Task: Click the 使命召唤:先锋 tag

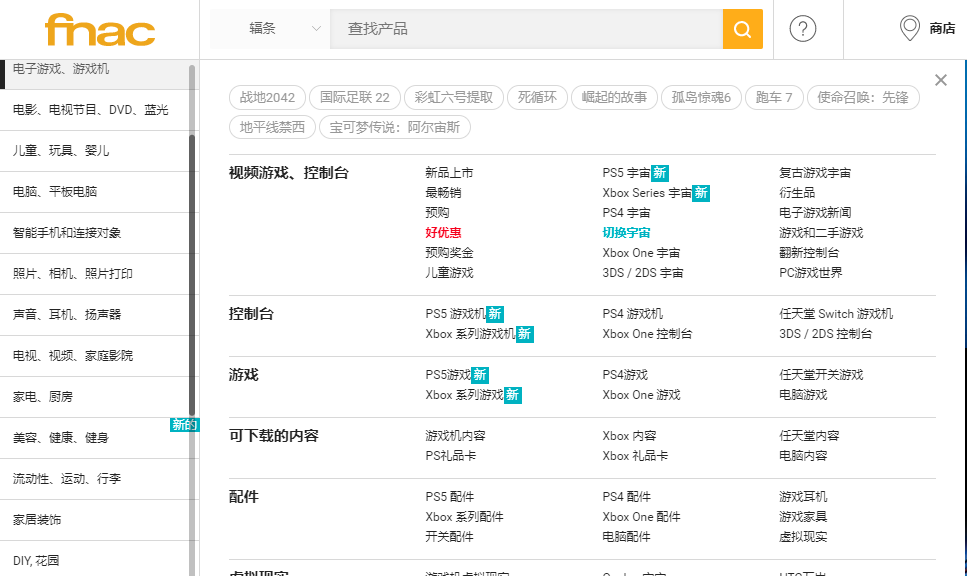Action: click(x=863, y=97)
